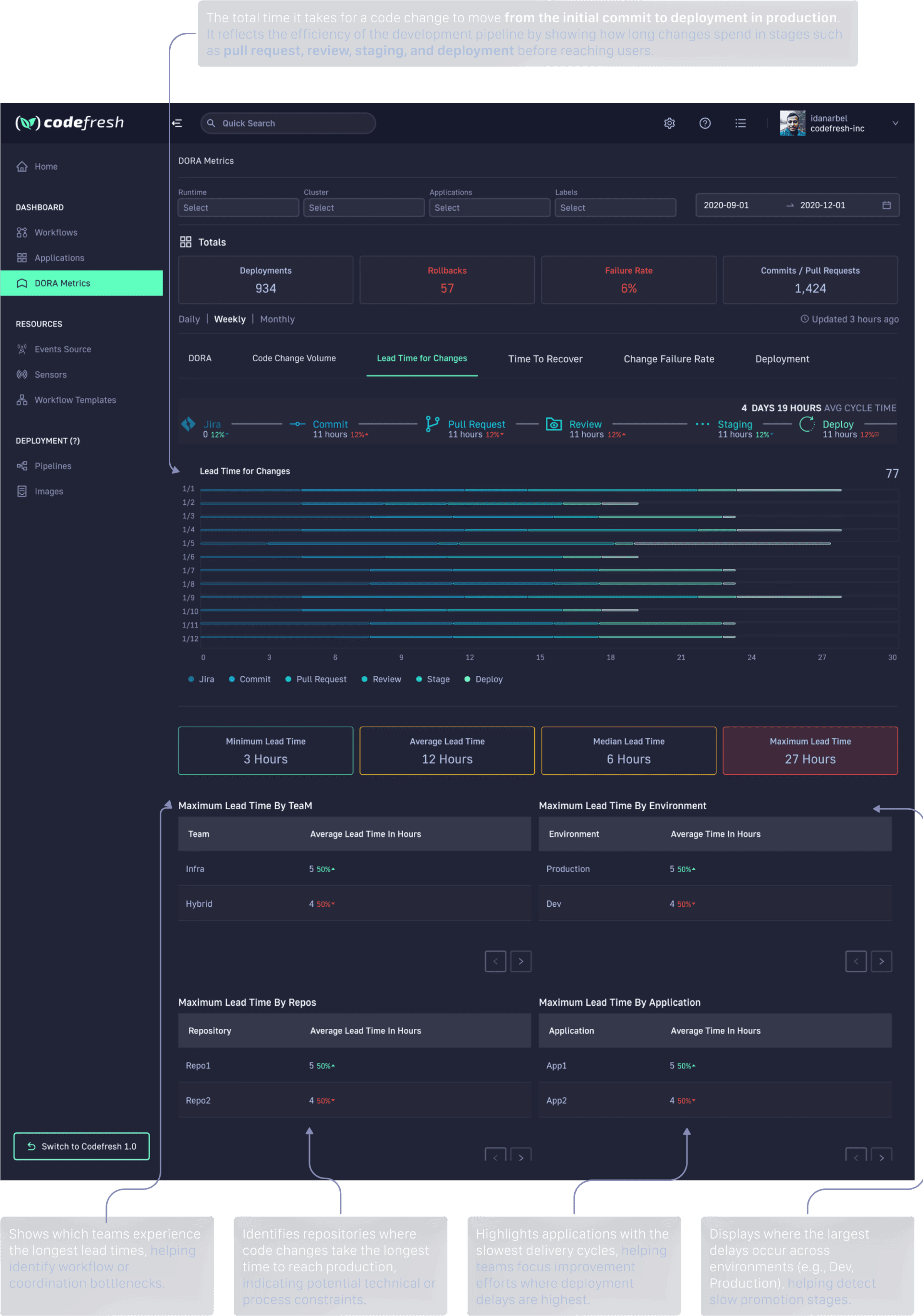Collapse sidebar using the menu fold icon
Image resolution: width=923 pixels, height=1316 pixels.
click(177, 123)
